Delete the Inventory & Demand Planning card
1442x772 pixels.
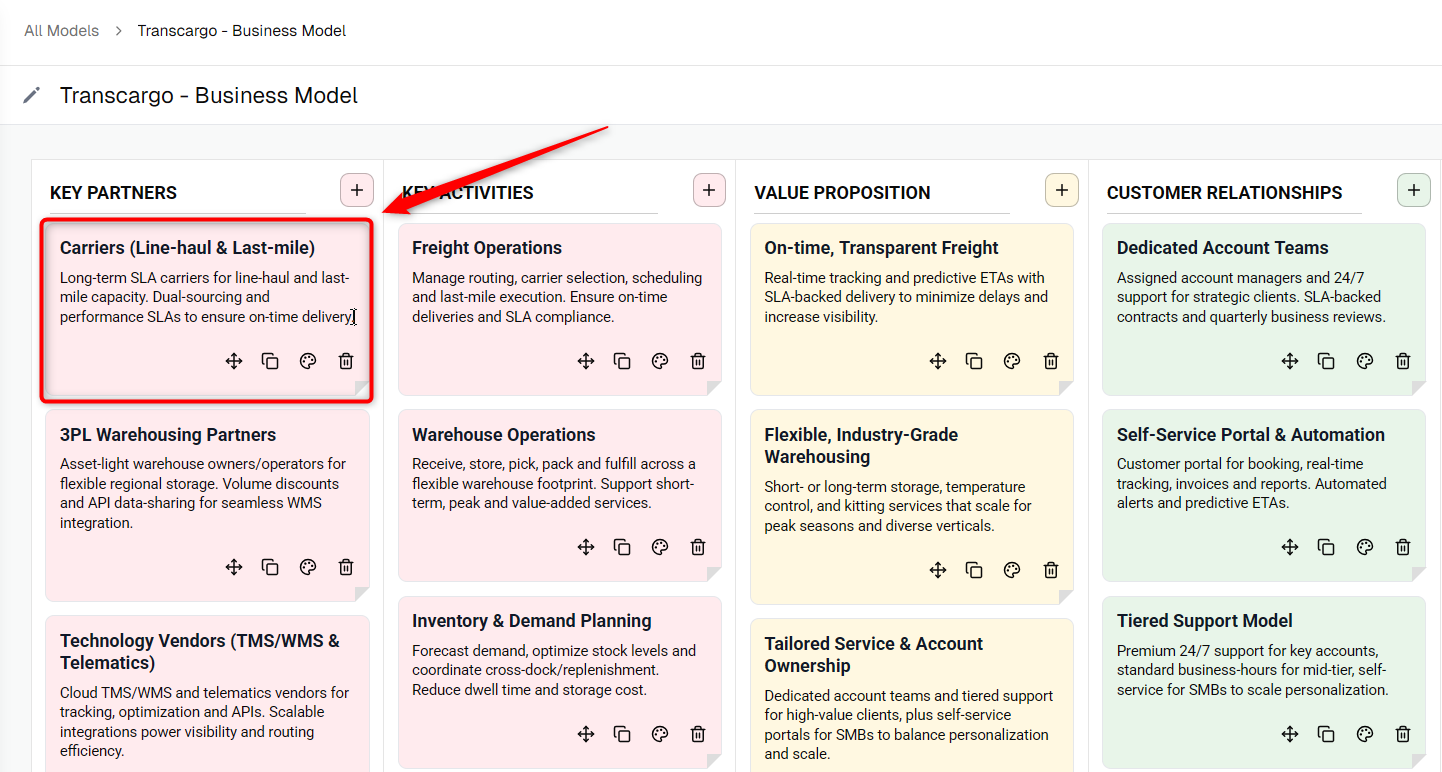tap(698, 734)
